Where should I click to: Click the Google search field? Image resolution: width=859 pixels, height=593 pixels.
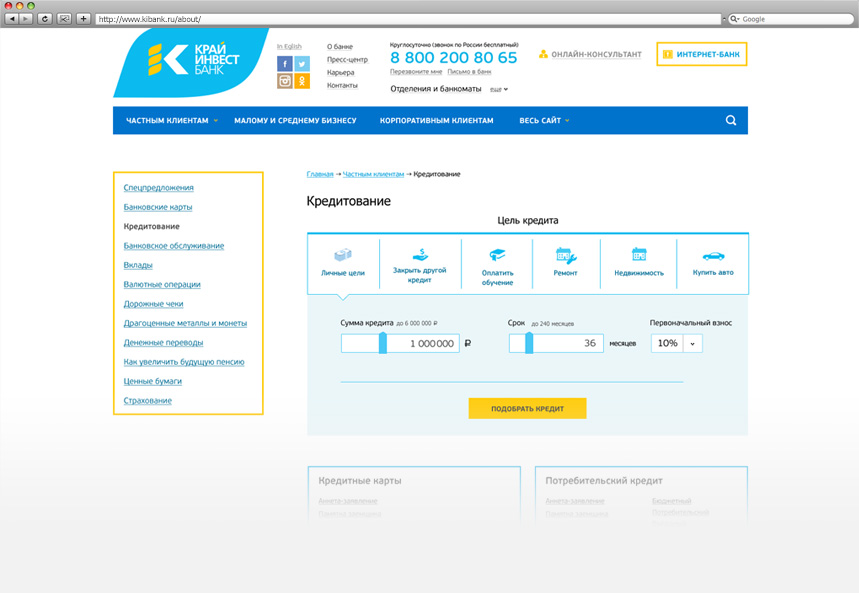coord(791,19)
